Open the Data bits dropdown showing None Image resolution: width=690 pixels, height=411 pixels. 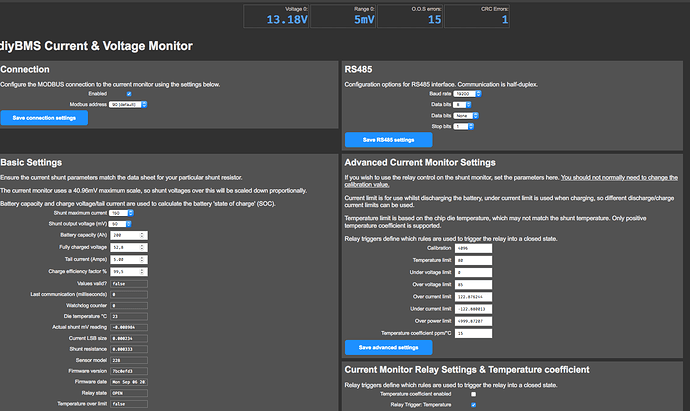coord(466,116)
